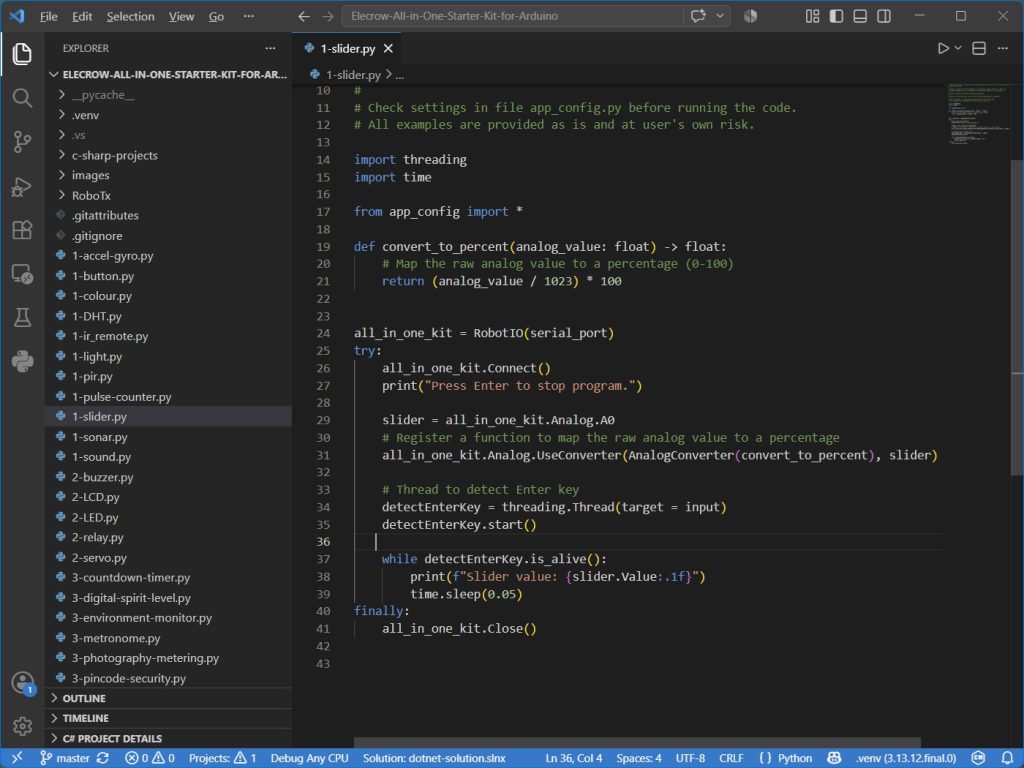
Task: Expand the C# PROJECT DETAILS section
Action: 168,739
